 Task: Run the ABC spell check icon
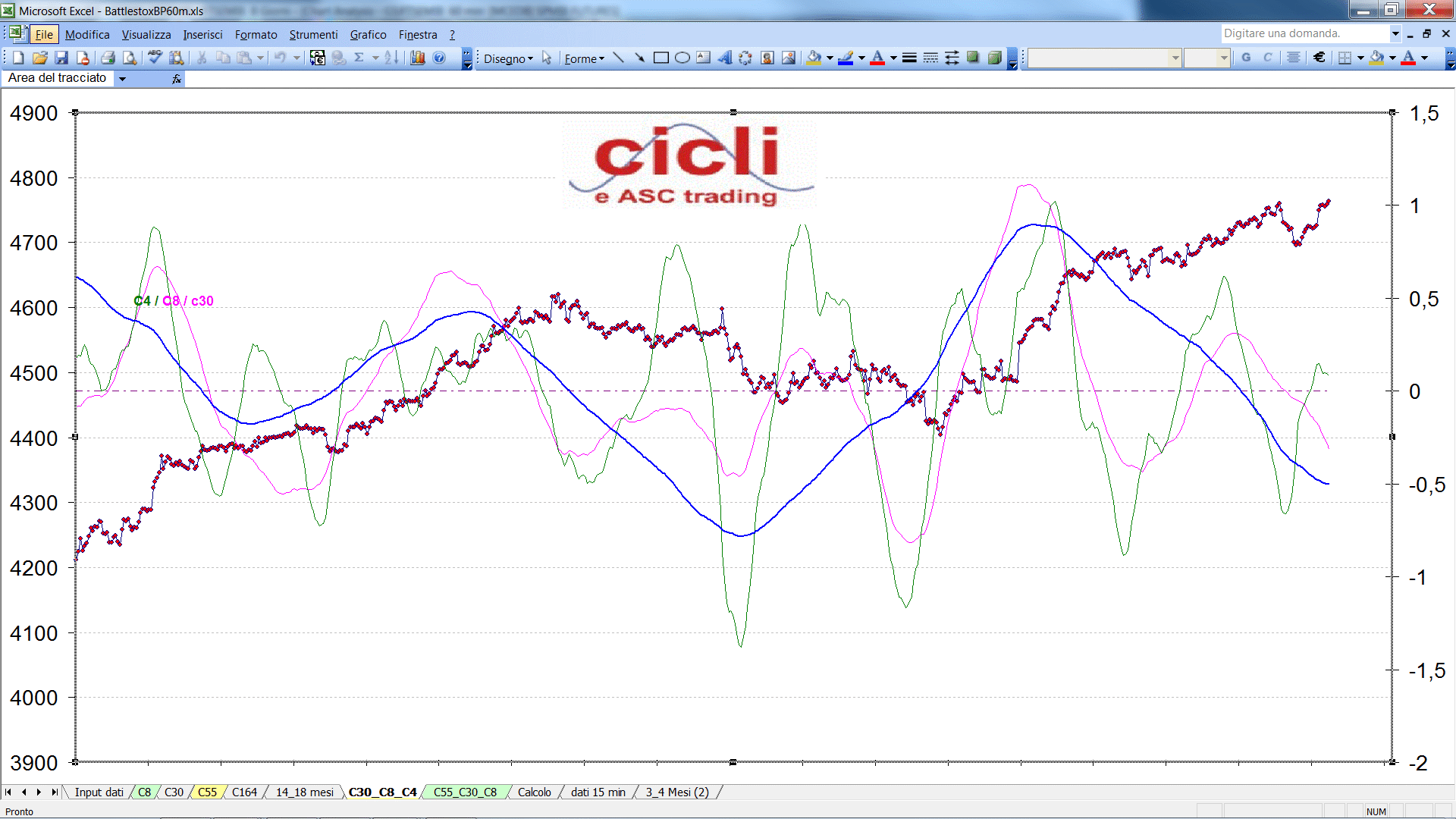tap(155, 58)
